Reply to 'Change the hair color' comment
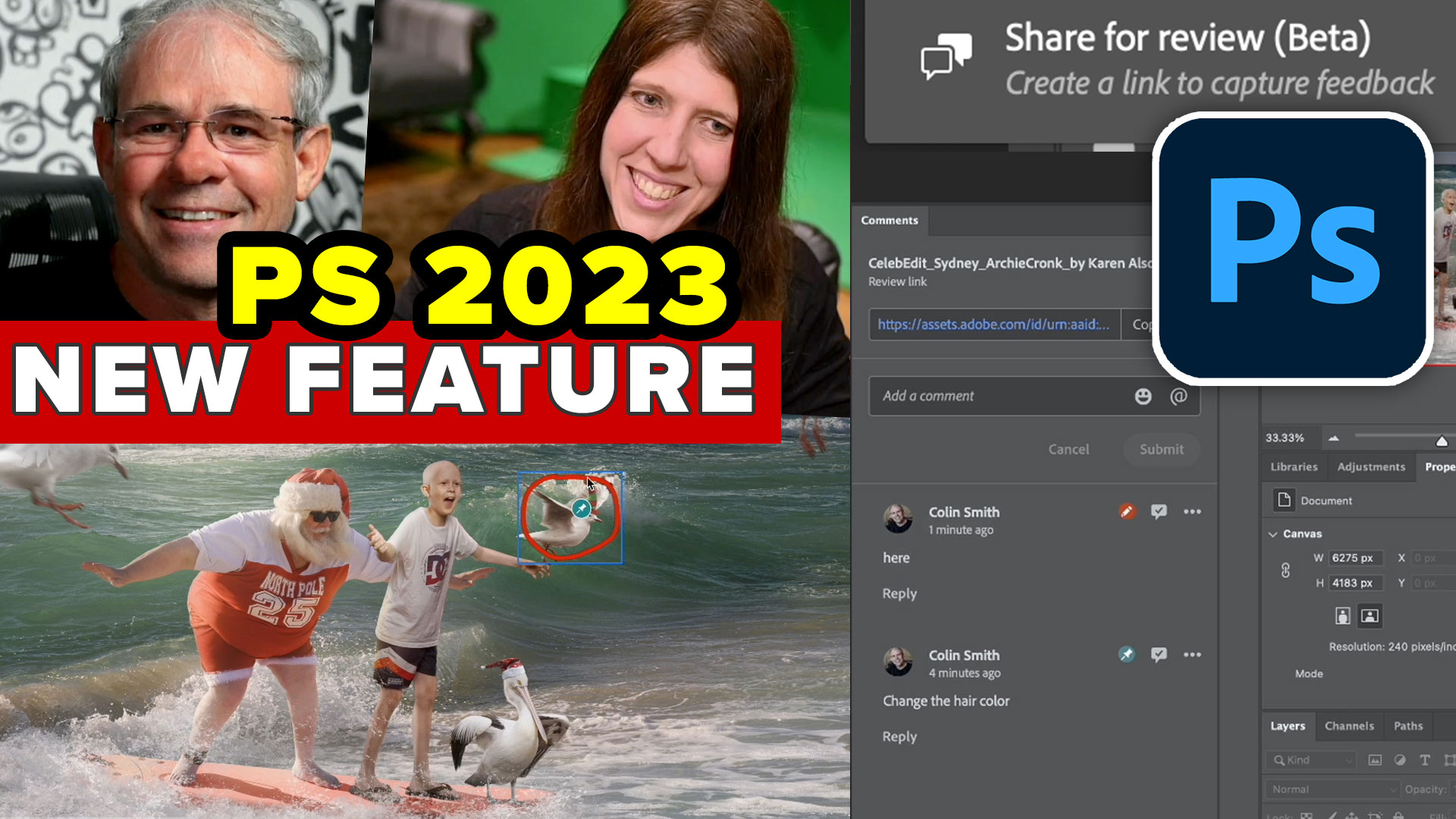This screenshot has height=819, width=1456. click(x=899, y=736)
